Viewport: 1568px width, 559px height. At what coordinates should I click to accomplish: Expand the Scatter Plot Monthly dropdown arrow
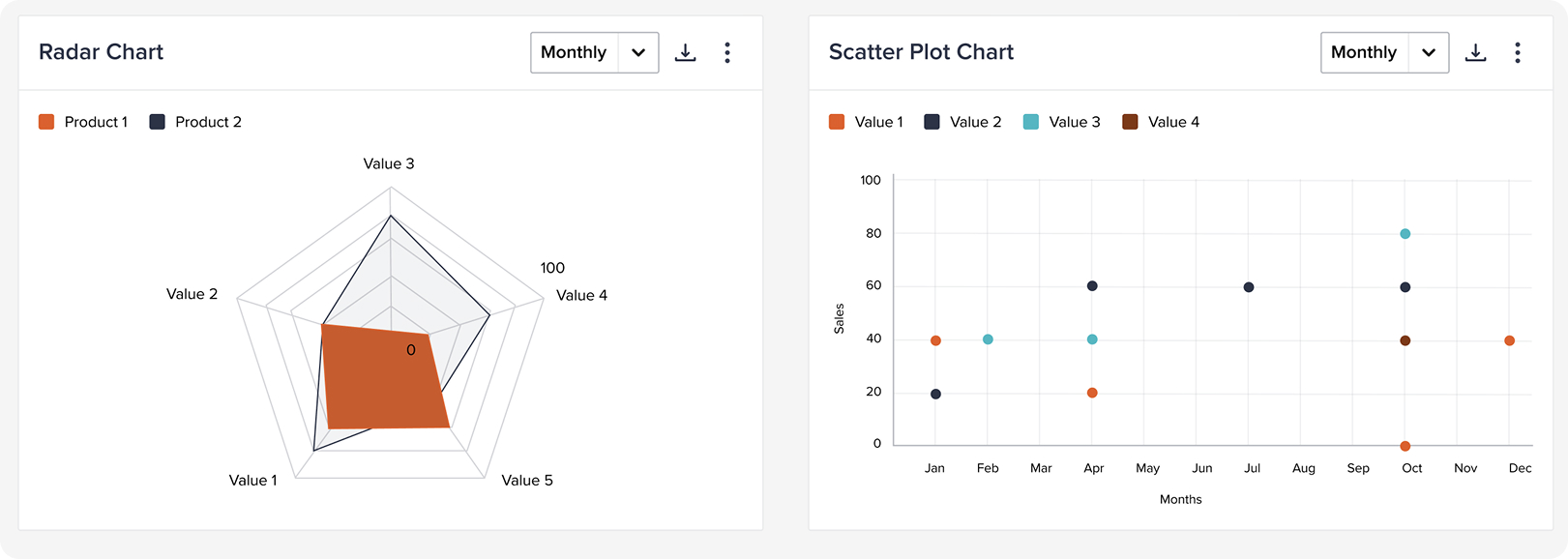point(1429,52)
